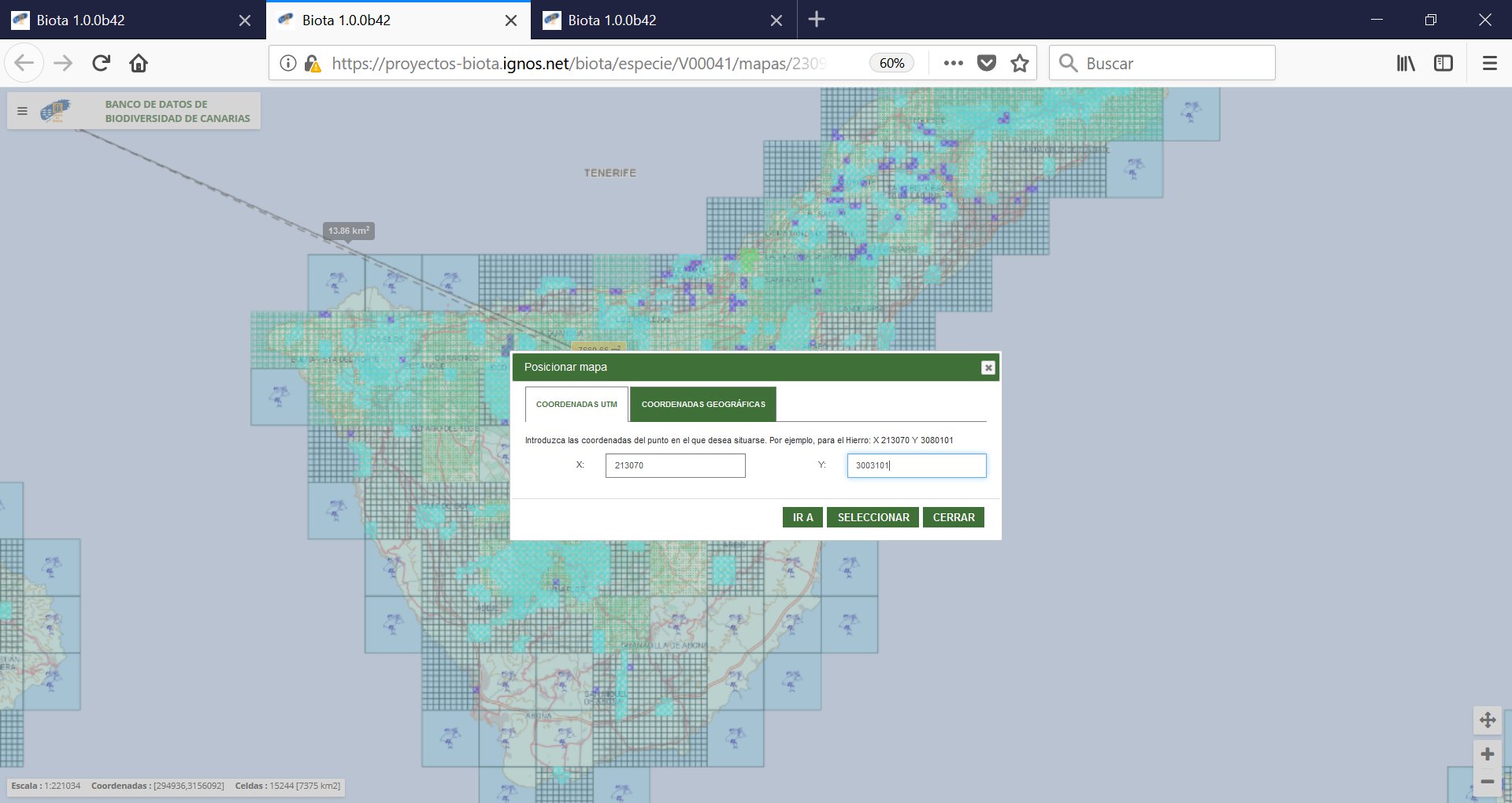Open the browser home page
Image resolution: width=1512 pixels, height=803 pixels.
coord(139,63)
